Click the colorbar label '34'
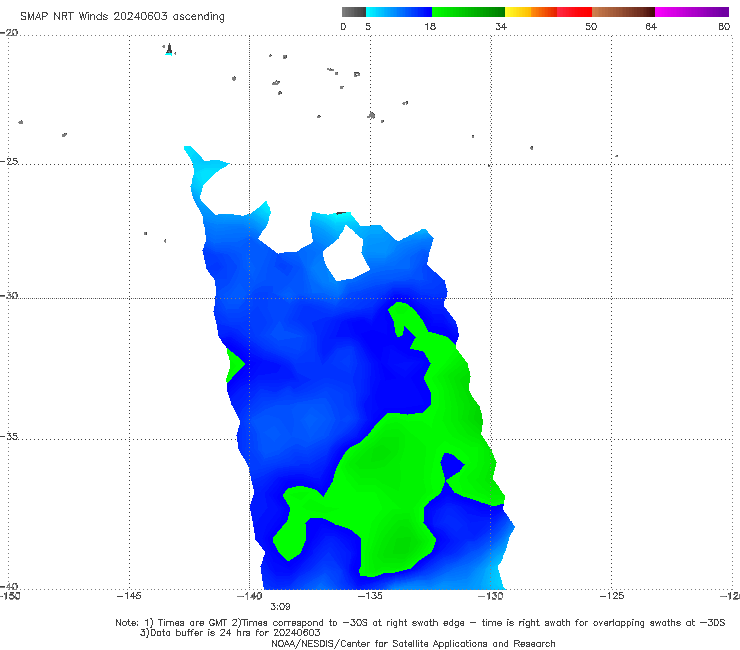 point(501,26)
